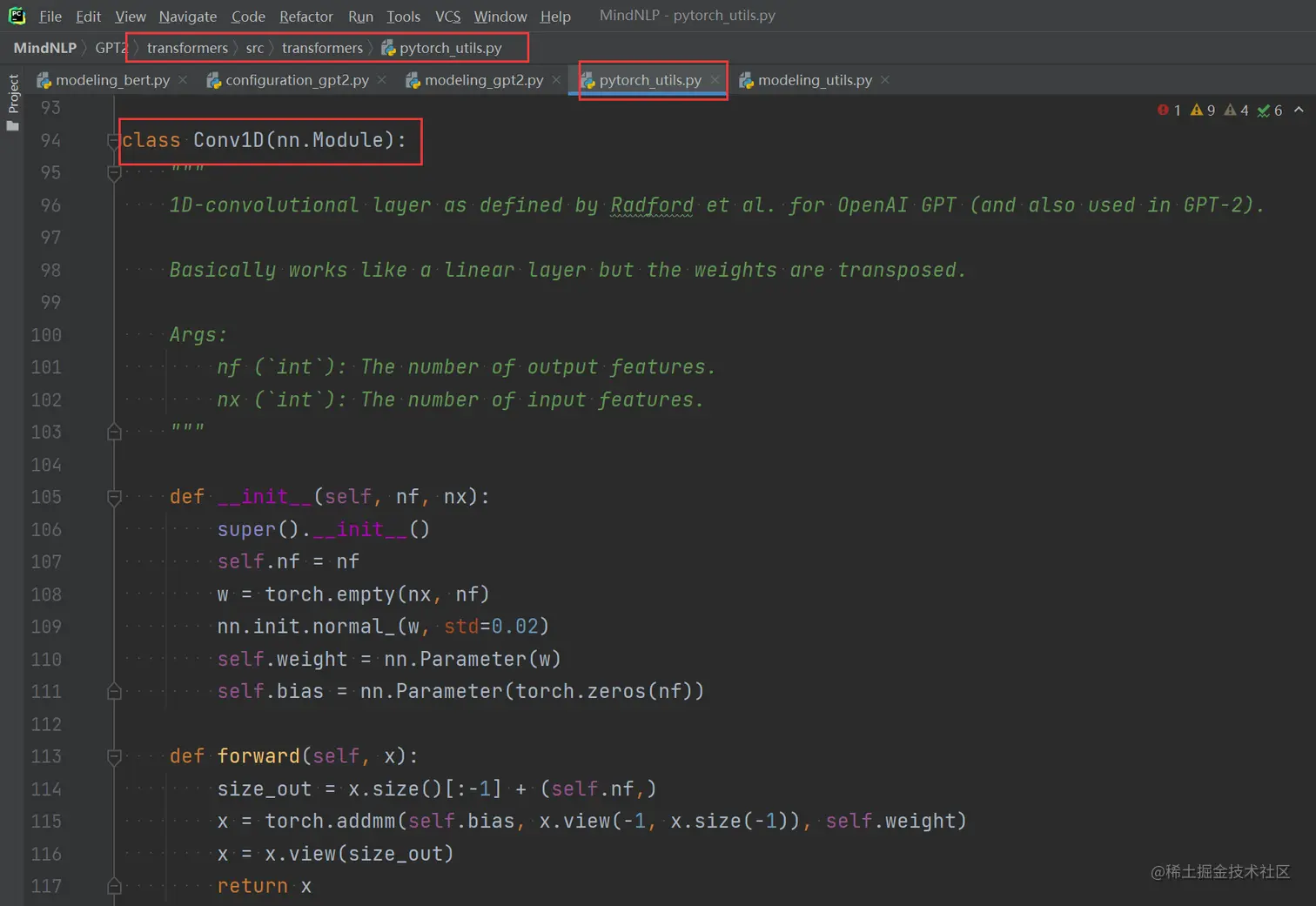Open the Window menu

pos(500,16)
